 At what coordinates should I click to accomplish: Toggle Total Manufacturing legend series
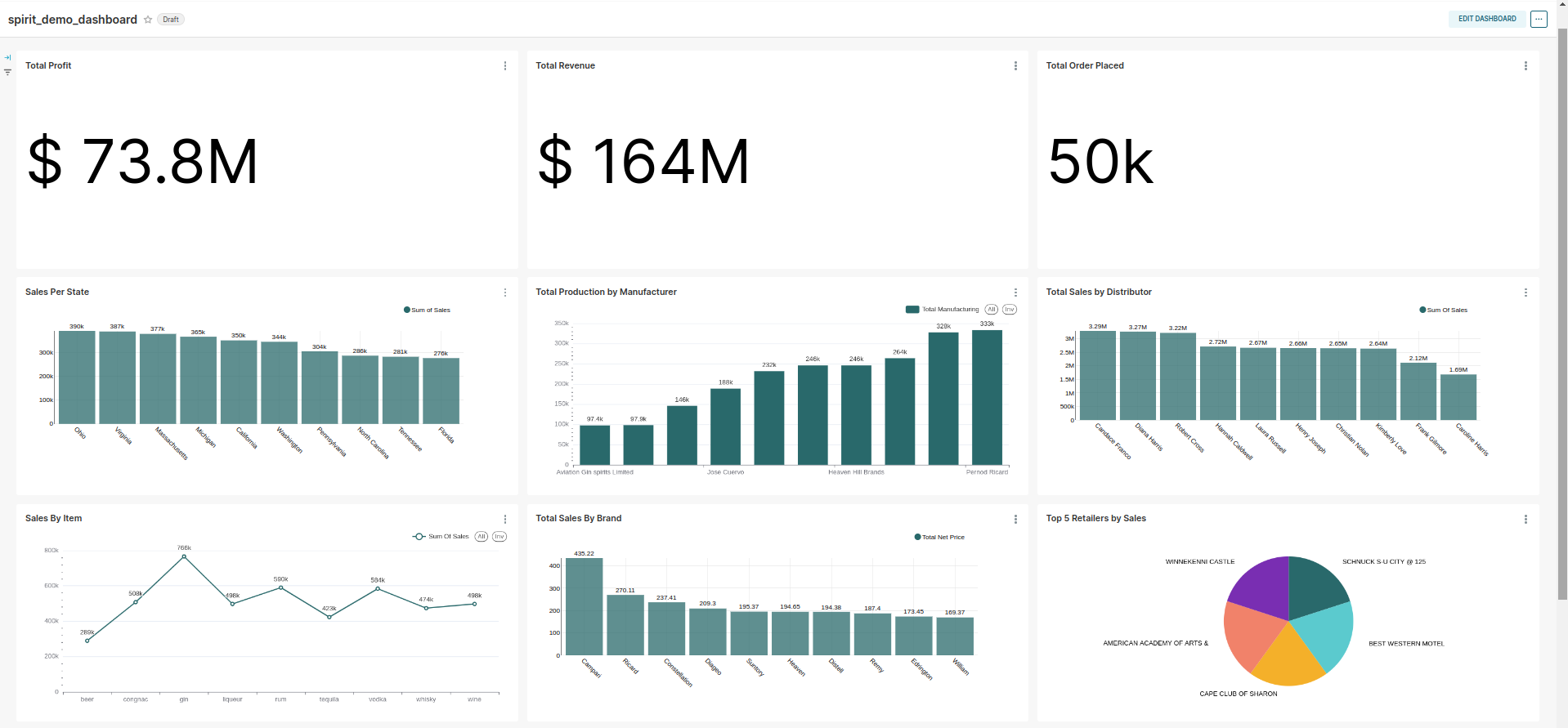pyautogui.click(x=942, y=310)
